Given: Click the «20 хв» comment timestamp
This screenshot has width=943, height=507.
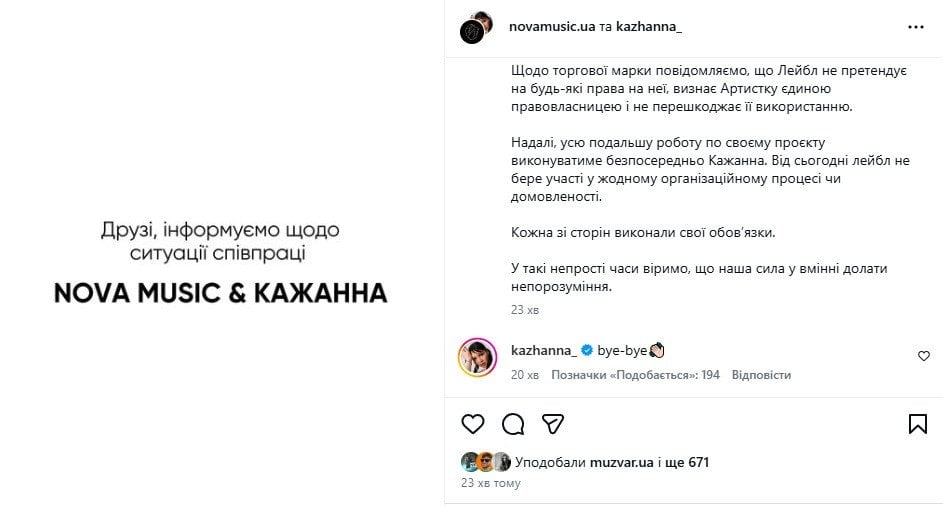Looking at the screenshot, I should coord(524,375).
